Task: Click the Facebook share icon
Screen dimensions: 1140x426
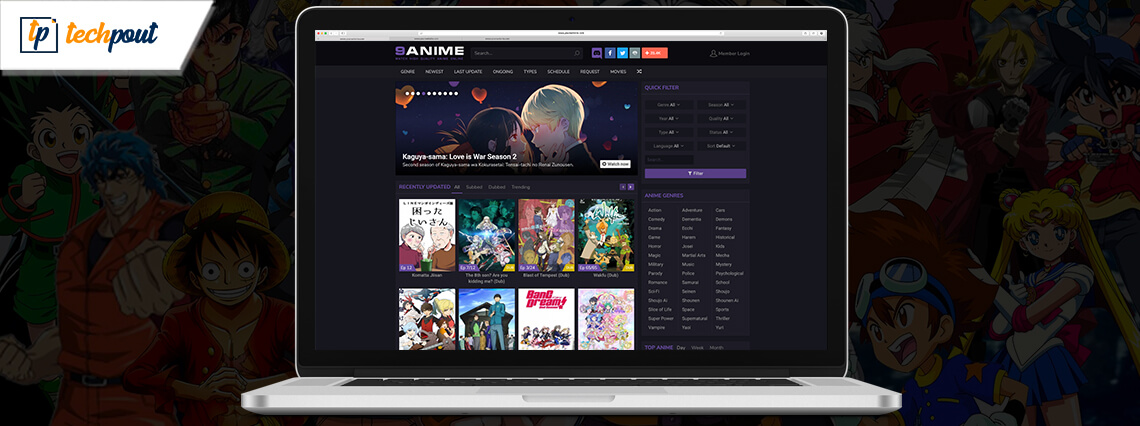Action: [610, 53]
